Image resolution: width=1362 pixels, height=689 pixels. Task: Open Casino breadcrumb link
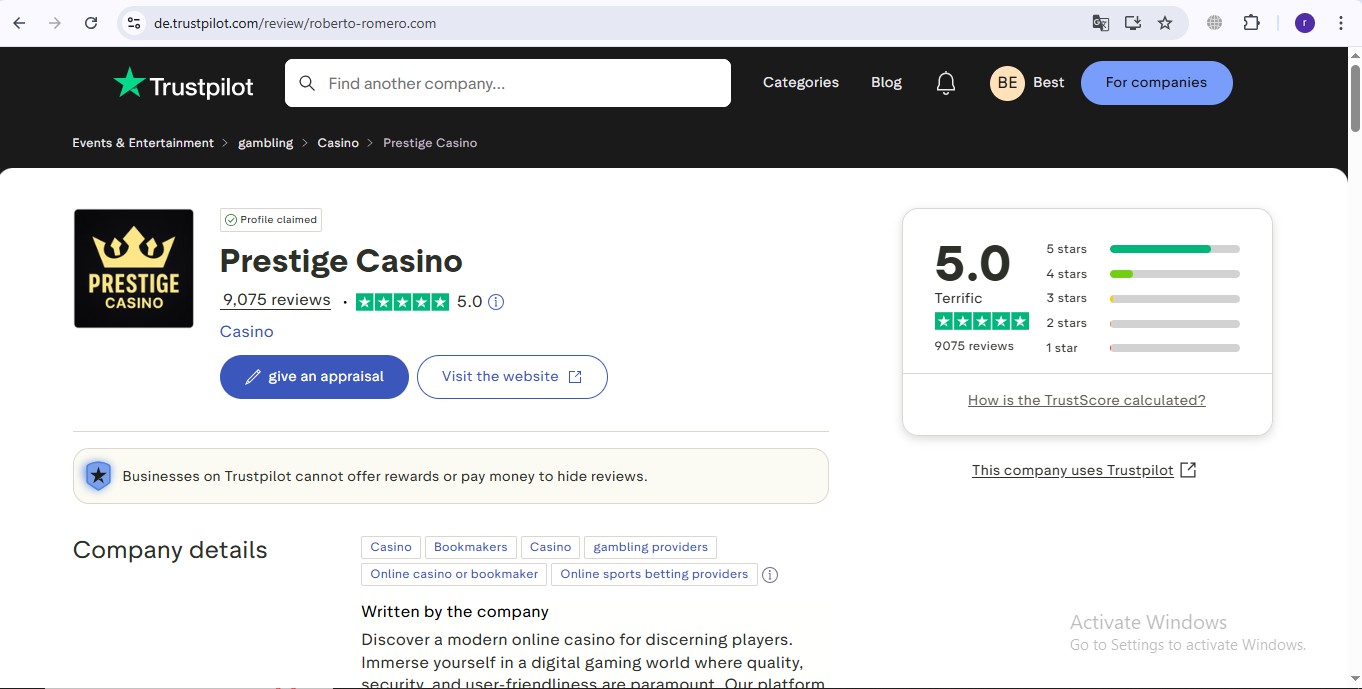pos(338,143)
